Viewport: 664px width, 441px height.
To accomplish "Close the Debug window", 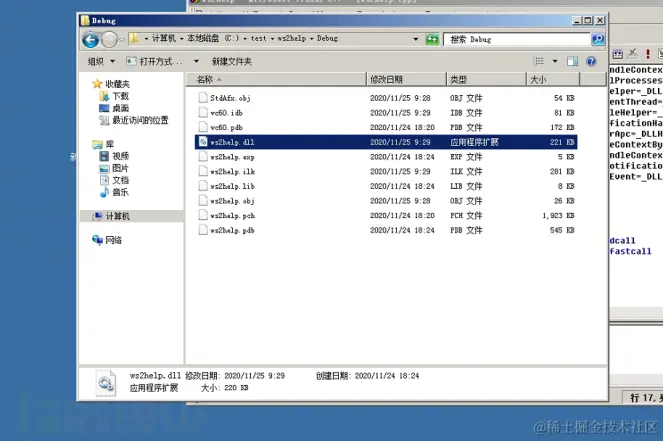I will pyautogui.click(x=600, y=20).
